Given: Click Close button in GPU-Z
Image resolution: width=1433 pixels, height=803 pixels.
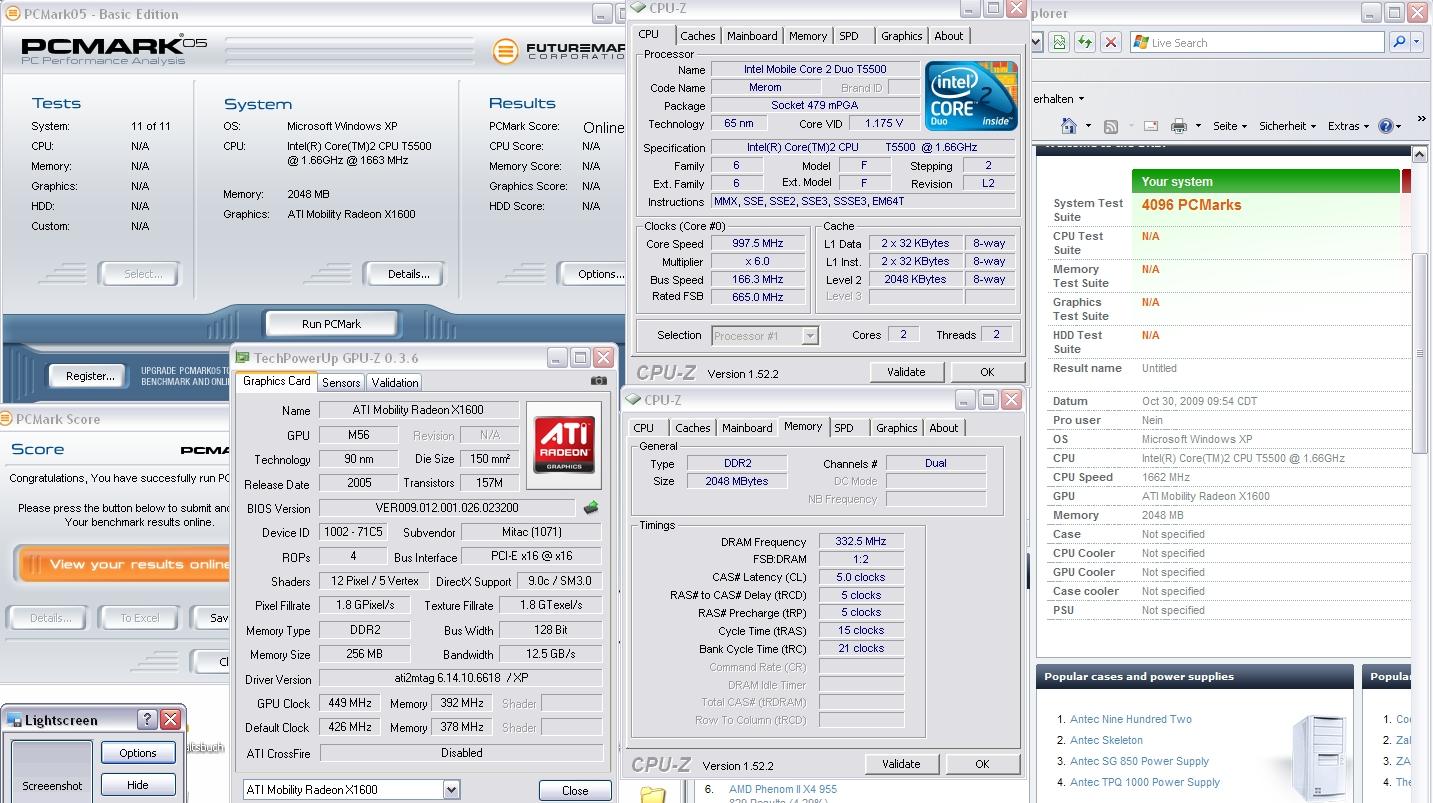Looking at the screenshot, I should [575, 790].
